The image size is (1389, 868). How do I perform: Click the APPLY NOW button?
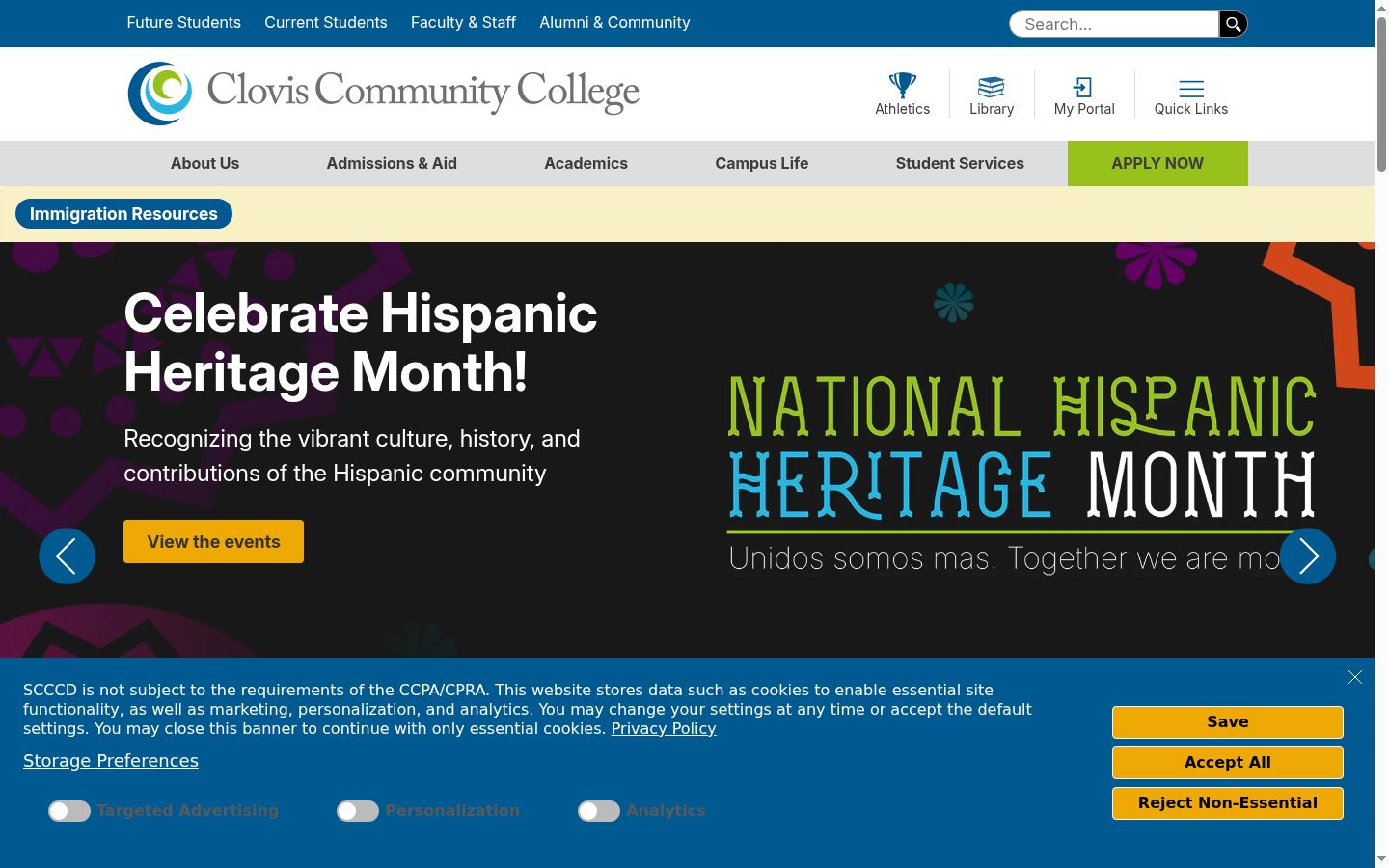point(1157,163)
